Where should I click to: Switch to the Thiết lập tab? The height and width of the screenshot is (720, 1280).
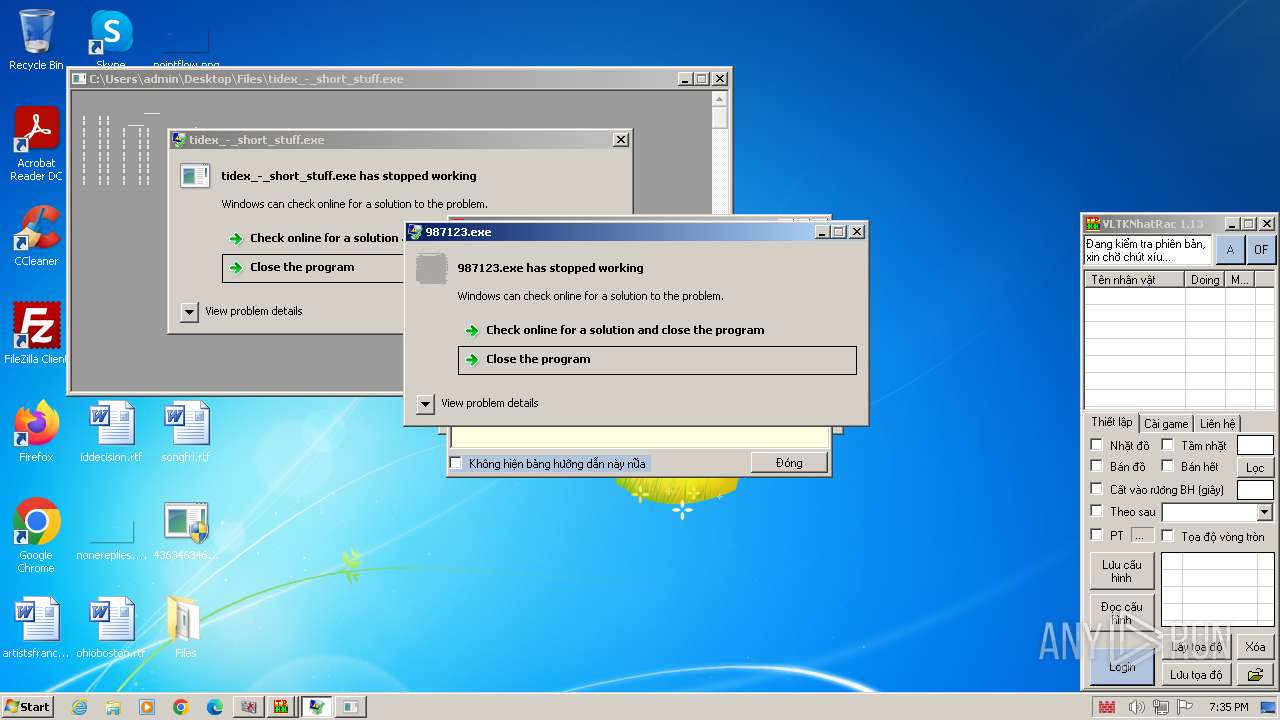click(1111, 422)
